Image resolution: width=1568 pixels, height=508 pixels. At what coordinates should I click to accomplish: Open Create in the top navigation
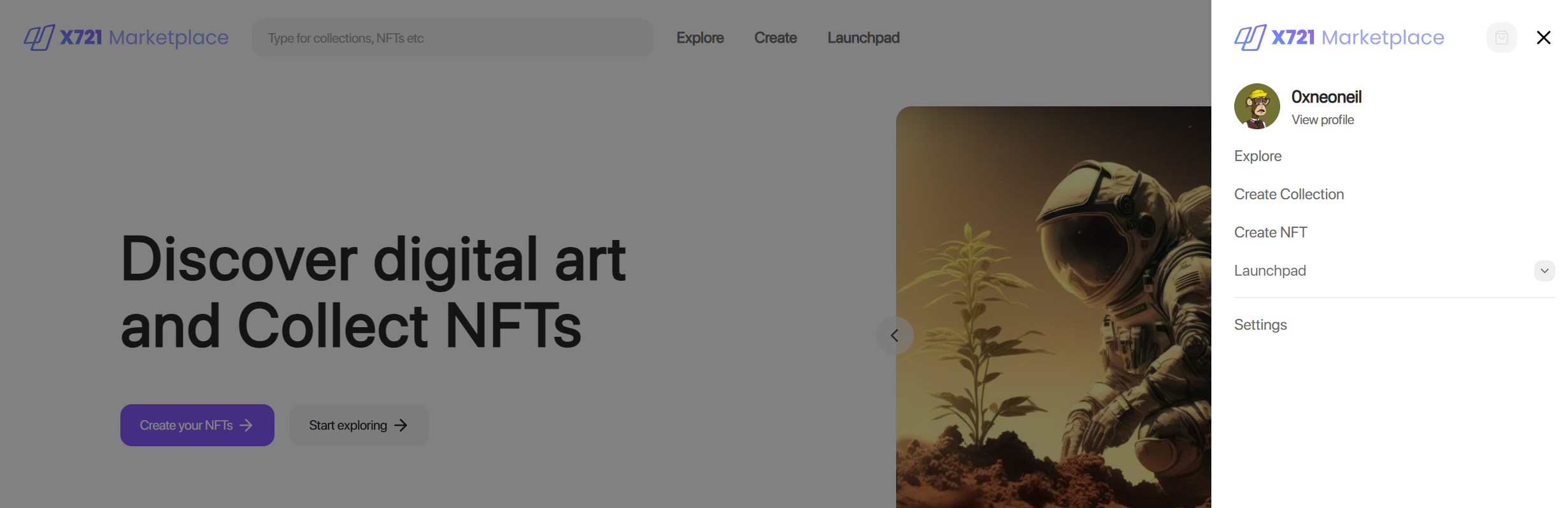tap(775, 38)
